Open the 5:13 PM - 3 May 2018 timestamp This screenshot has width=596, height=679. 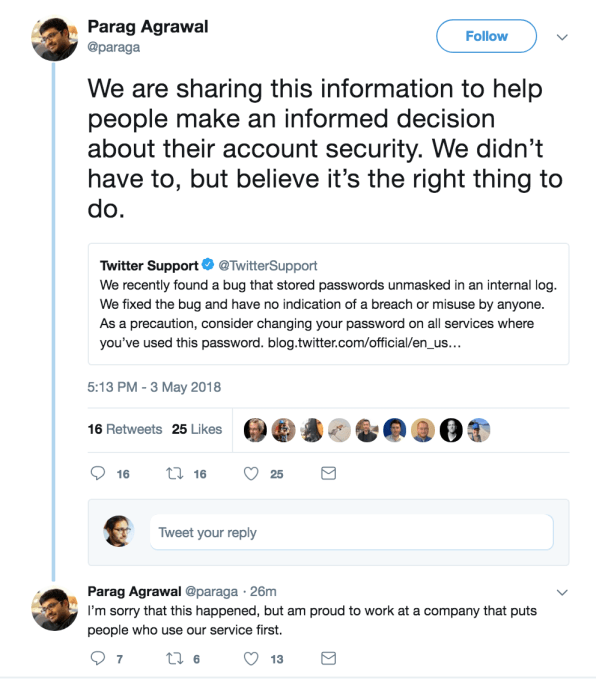tap(154, 387)
